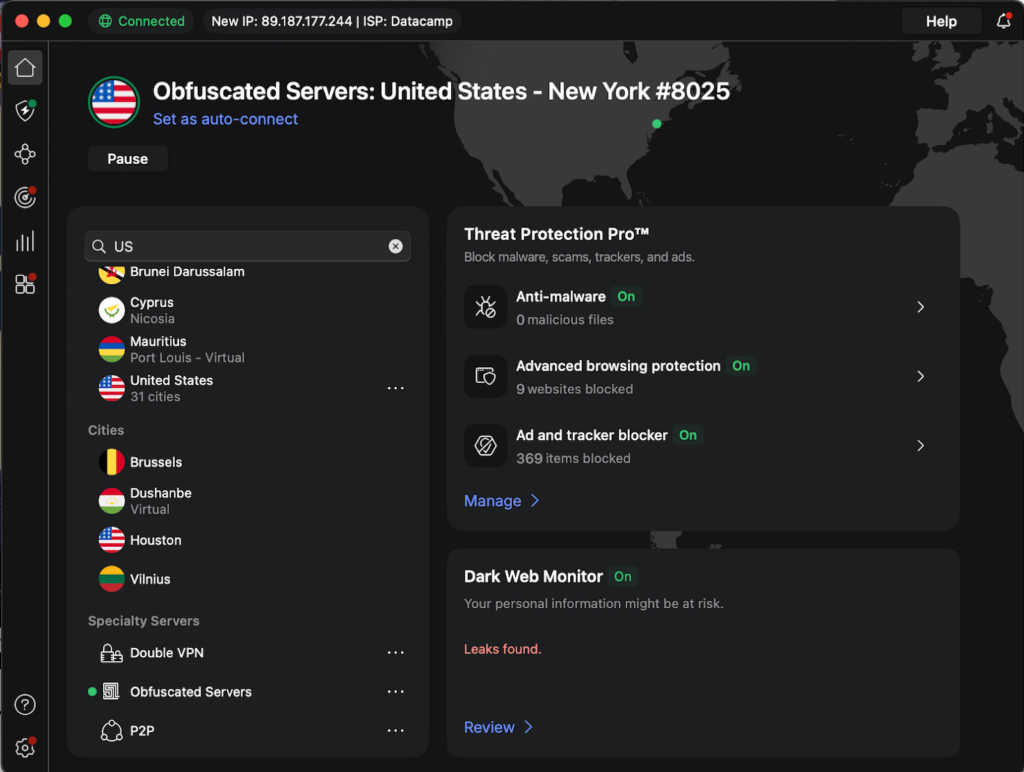Click the Double VPN lock icon
Viewport: 1024px width, 772px height.
[111, 653]
